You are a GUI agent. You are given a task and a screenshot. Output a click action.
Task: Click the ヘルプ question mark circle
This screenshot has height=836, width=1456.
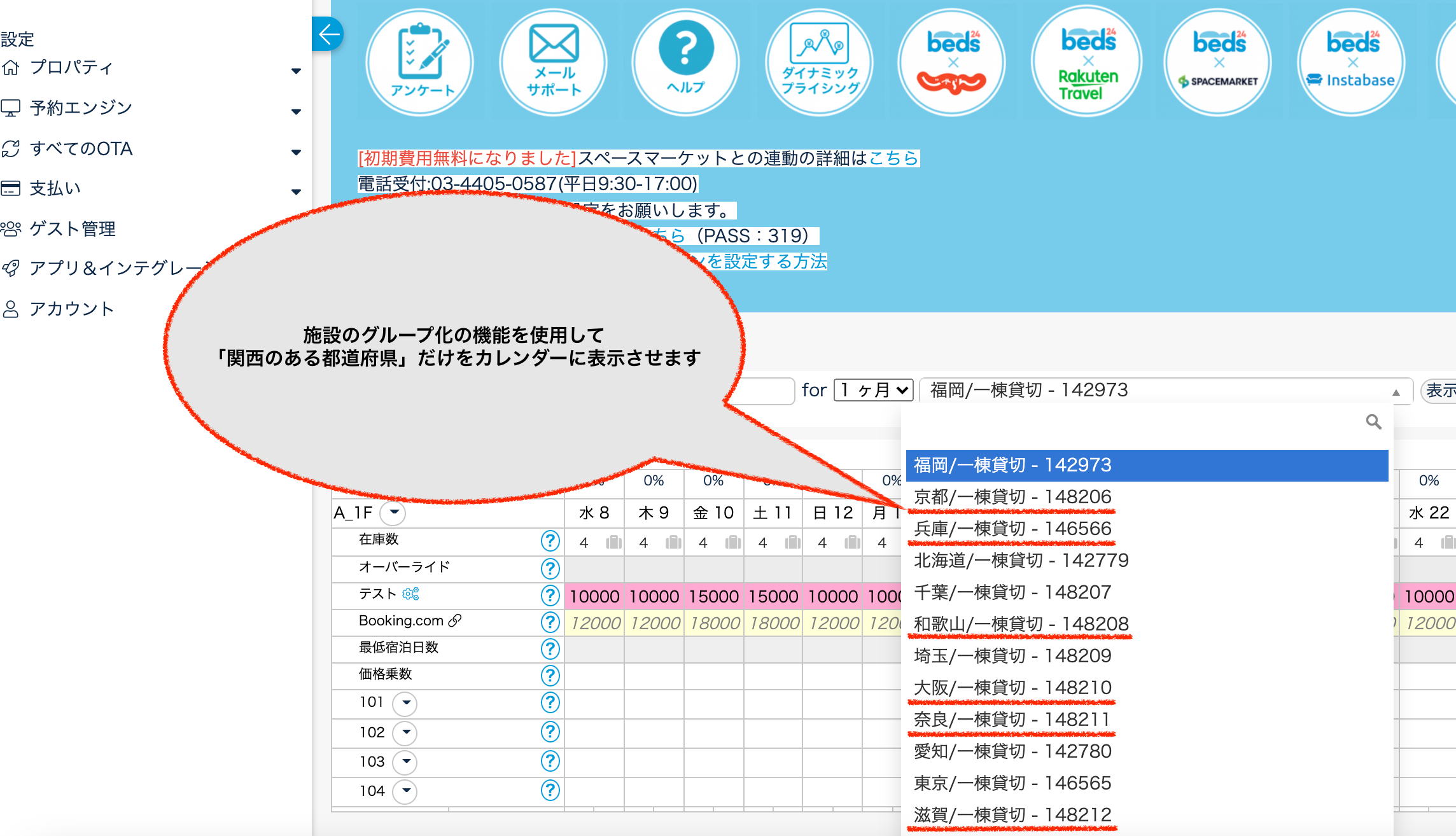coord(685,62)
